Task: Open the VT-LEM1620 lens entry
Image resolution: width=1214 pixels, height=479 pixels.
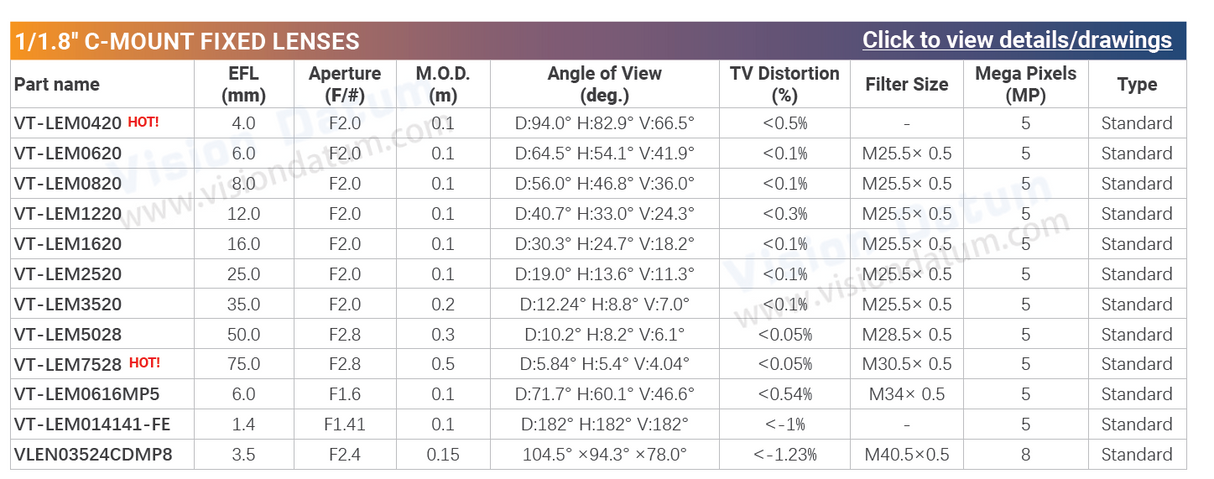Action: [x=68, y=243]
